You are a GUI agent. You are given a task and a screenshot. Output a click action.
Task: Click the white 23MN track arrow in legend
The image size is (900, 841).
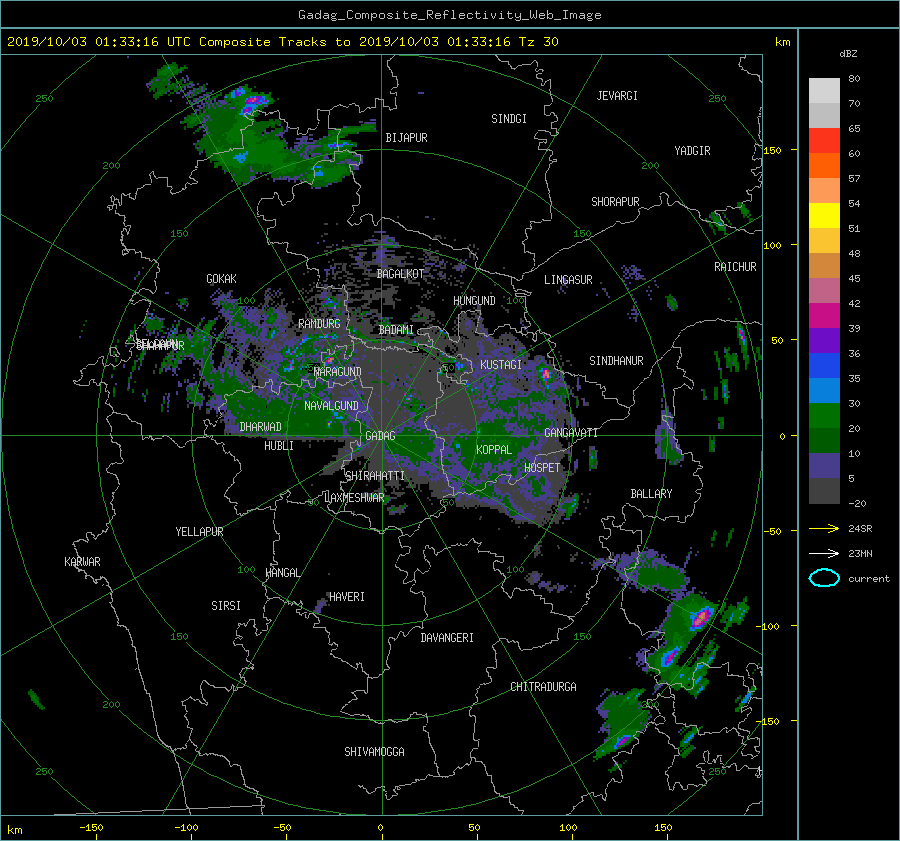824,553
